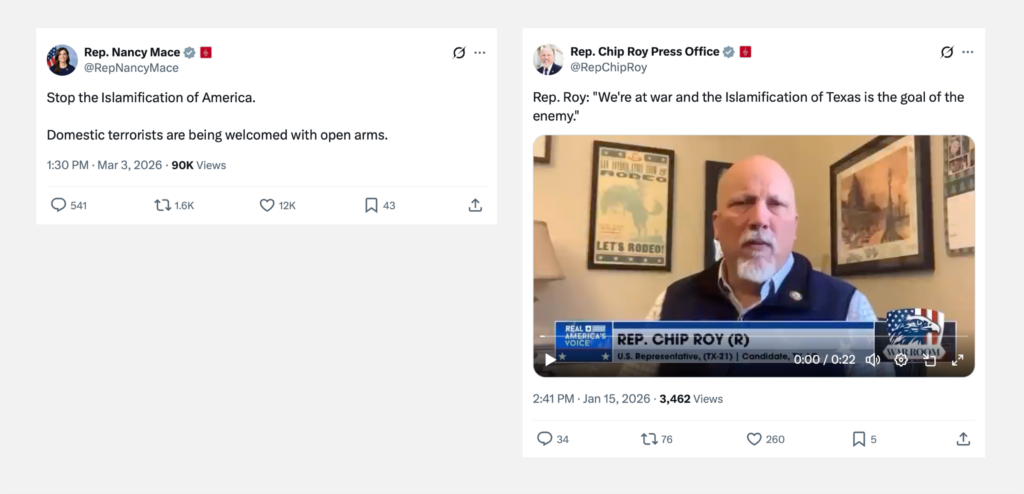Reply to Chip Roy Press Office post
This screenshot has width=1024, height=494.
point(545,439)
